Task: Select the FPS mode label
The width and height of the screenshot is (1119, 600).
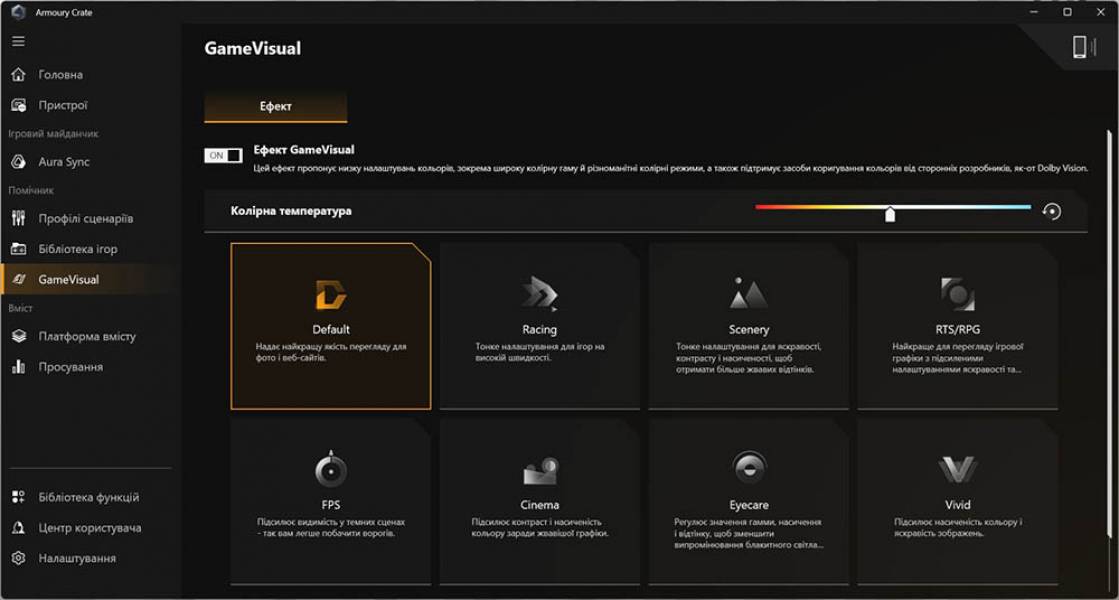Action: (x=330, y=504)
